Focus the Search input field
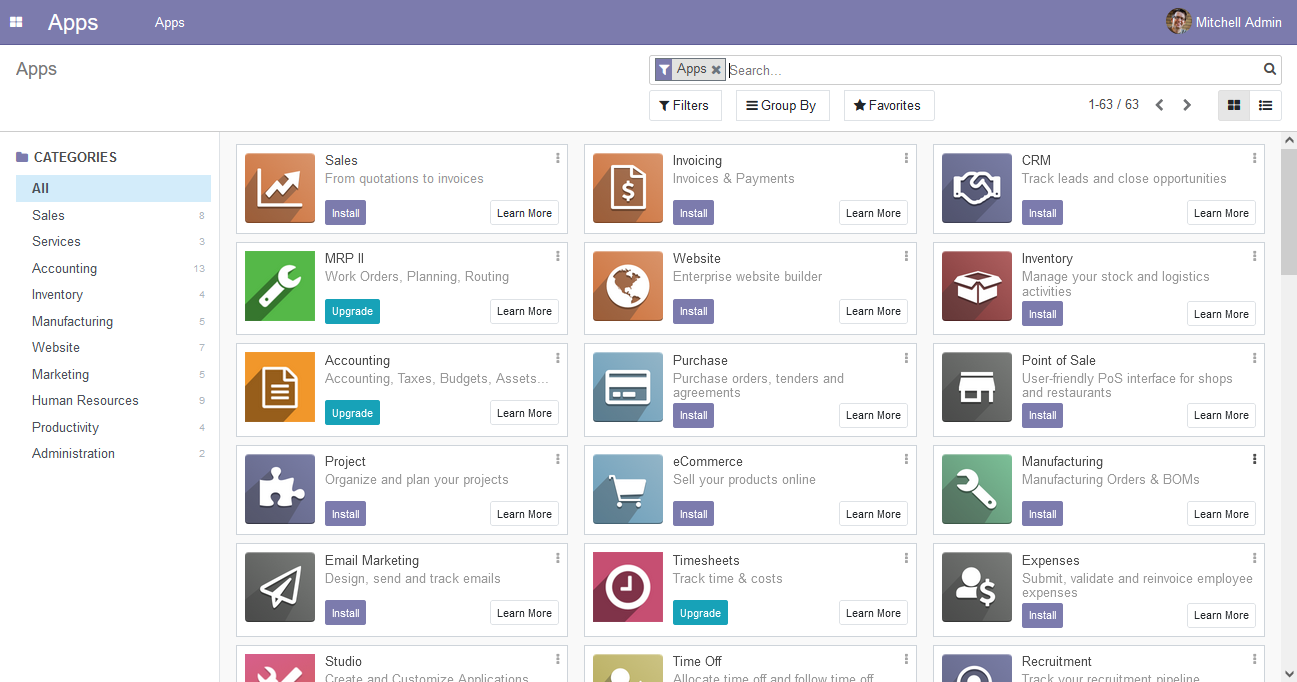Image resolution: width=1297 pixels, height=682 pixels. pyautogui.click(x=993, y=70)
